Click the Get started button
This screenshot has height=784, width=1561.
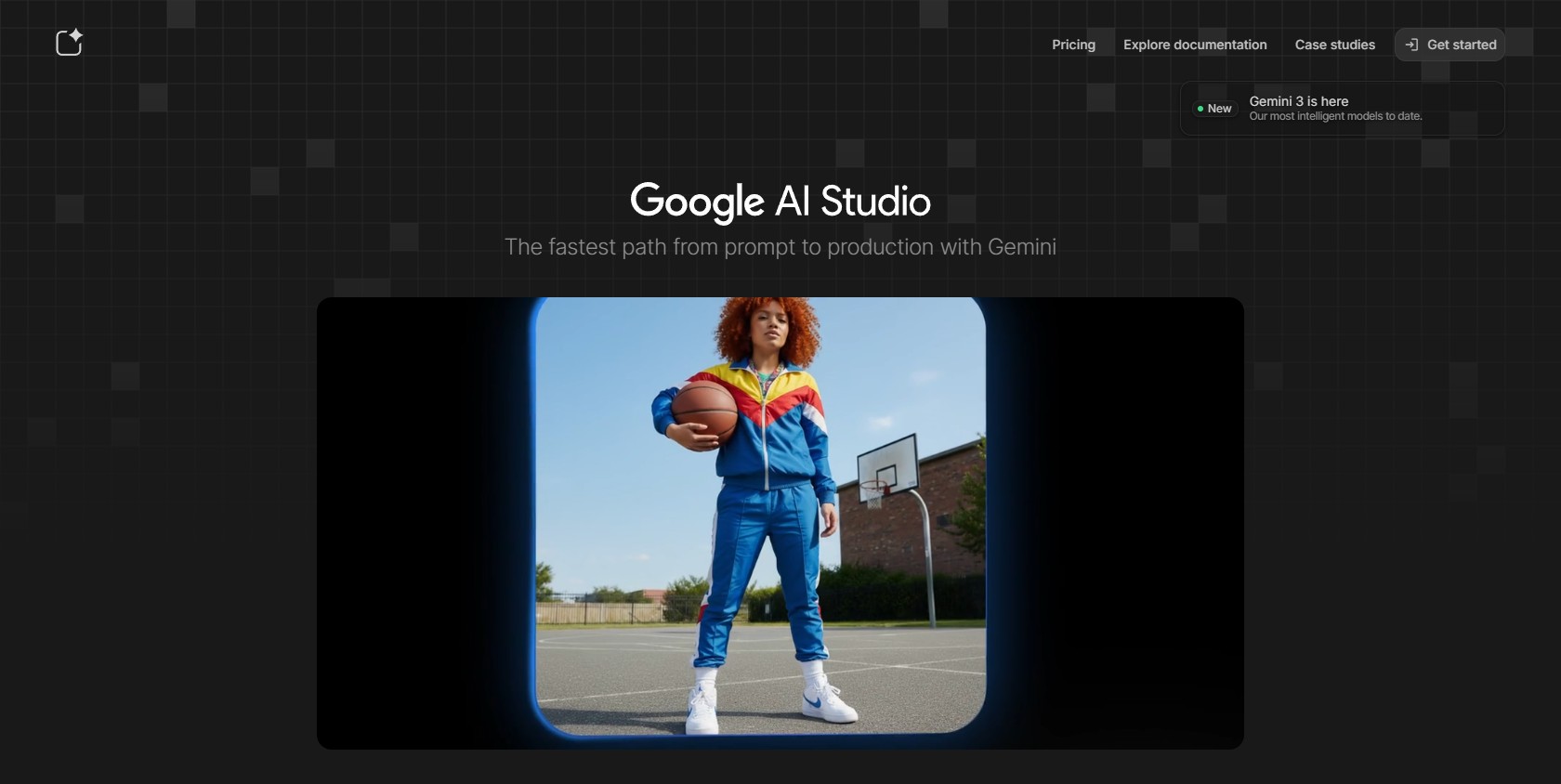click(1449, 45)
